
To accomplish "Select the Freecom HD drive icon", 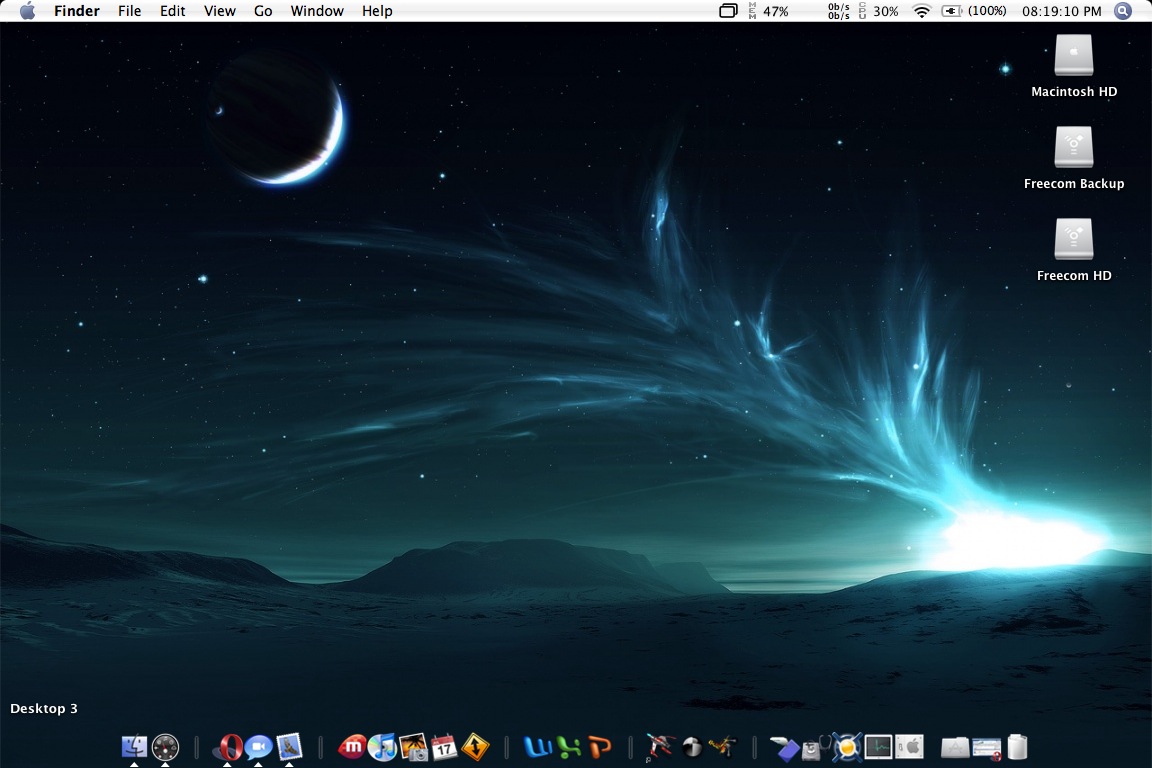I will click(x=1073, y=239).
